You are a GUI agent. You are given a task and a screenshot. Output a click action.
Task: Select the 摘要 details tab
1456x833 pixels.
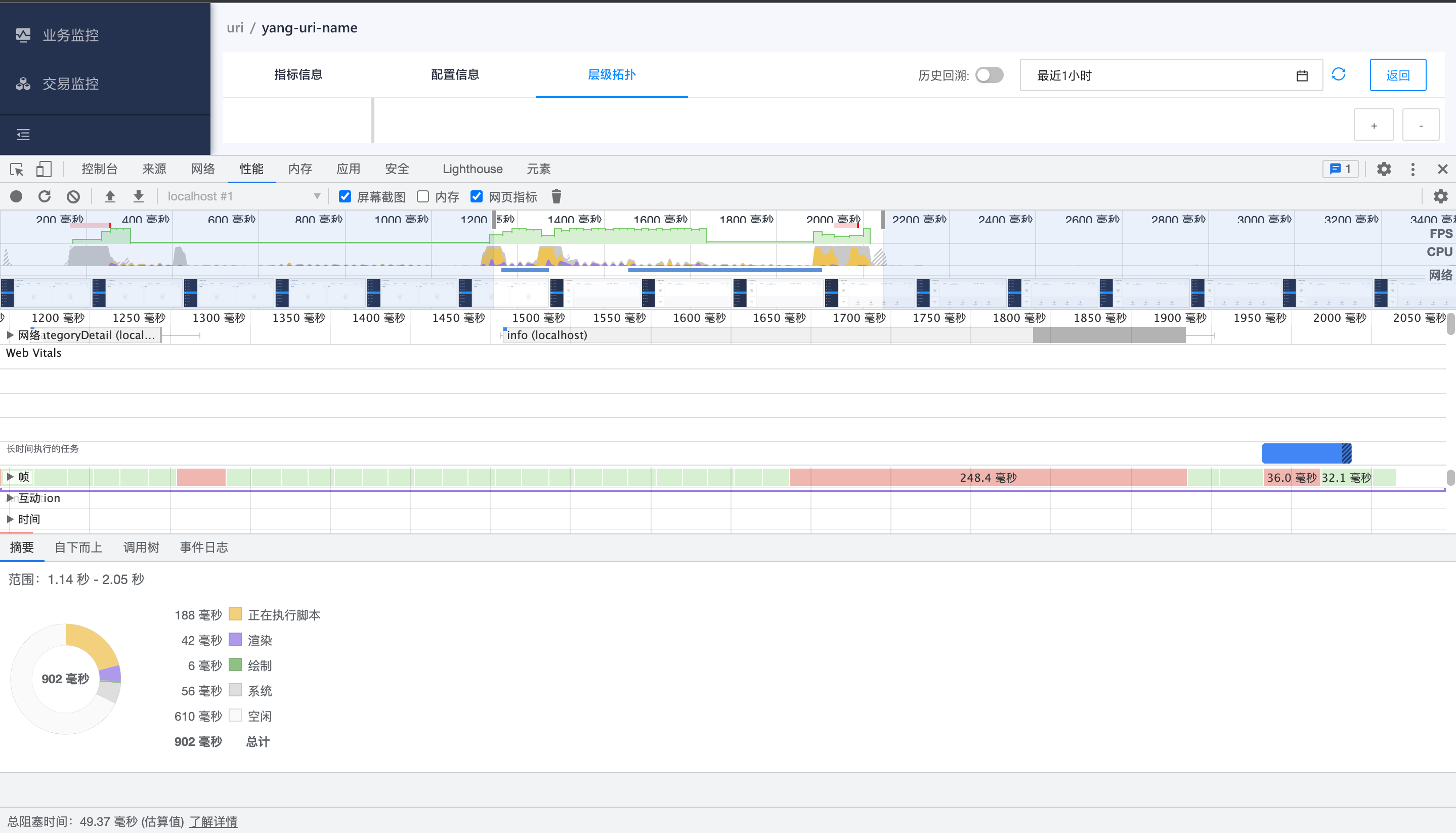click(x=22, y=548)
